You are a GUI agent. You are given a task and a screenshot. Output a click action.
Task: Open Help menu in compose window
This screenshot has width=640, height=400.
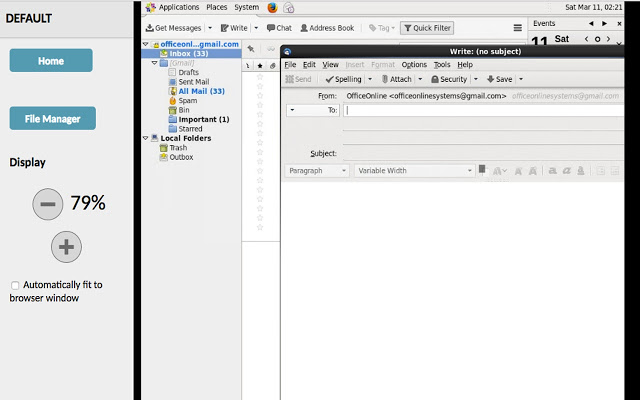[465, 64]
